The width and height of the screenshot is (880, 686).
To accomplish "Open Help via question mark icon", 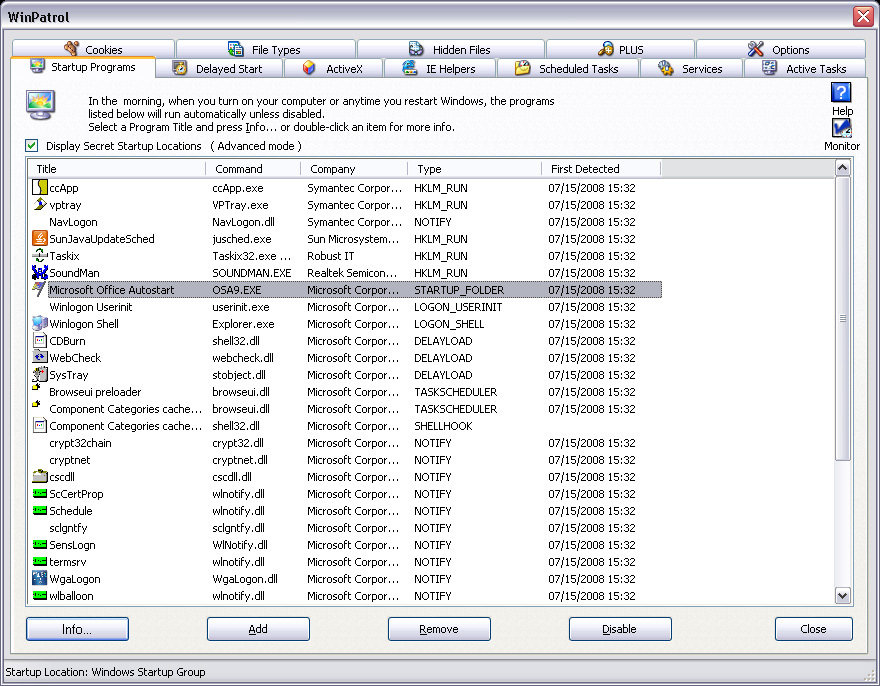I will (841, 92).
